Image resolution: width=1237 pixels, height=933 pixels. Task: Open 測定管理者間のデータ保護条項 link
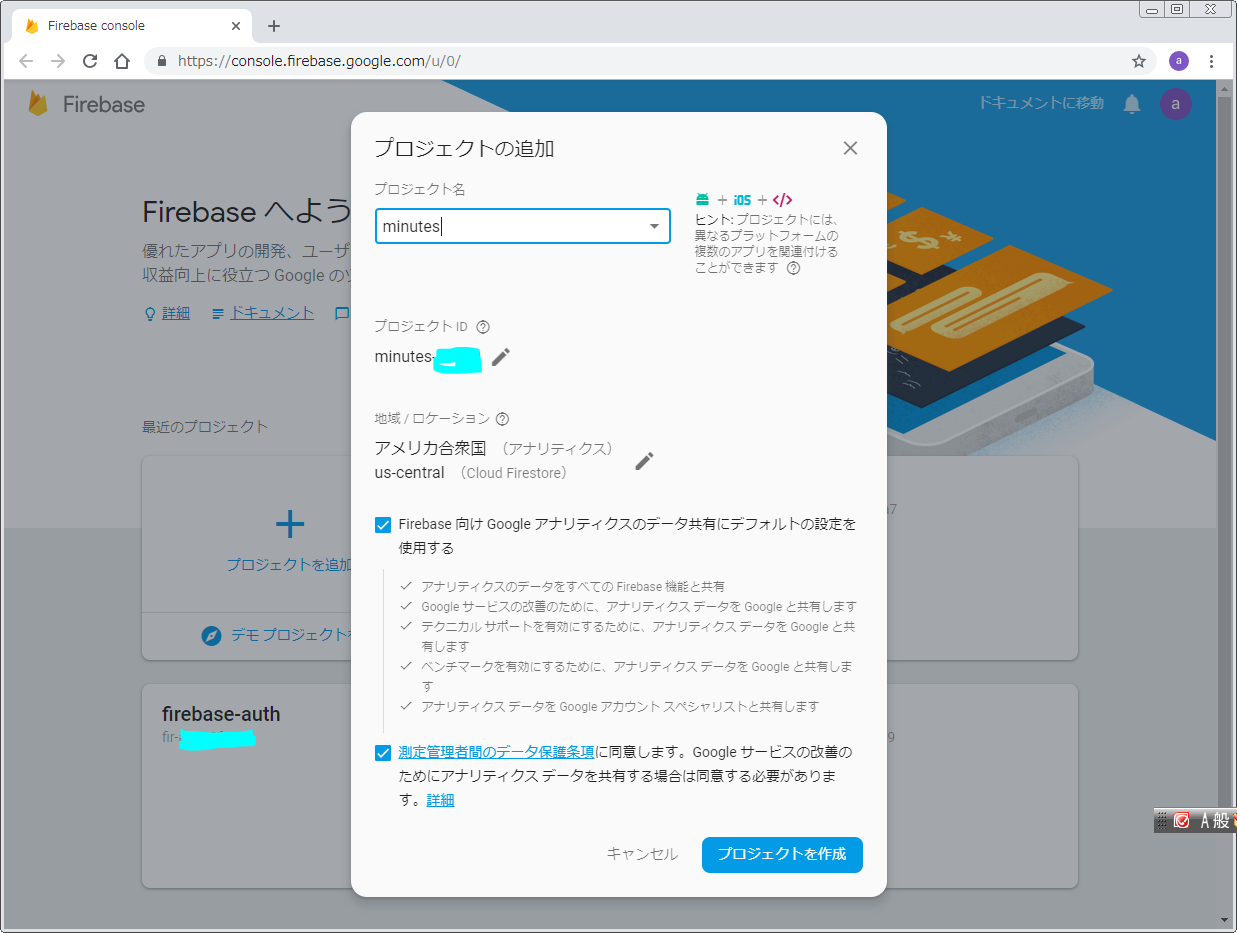496,752
